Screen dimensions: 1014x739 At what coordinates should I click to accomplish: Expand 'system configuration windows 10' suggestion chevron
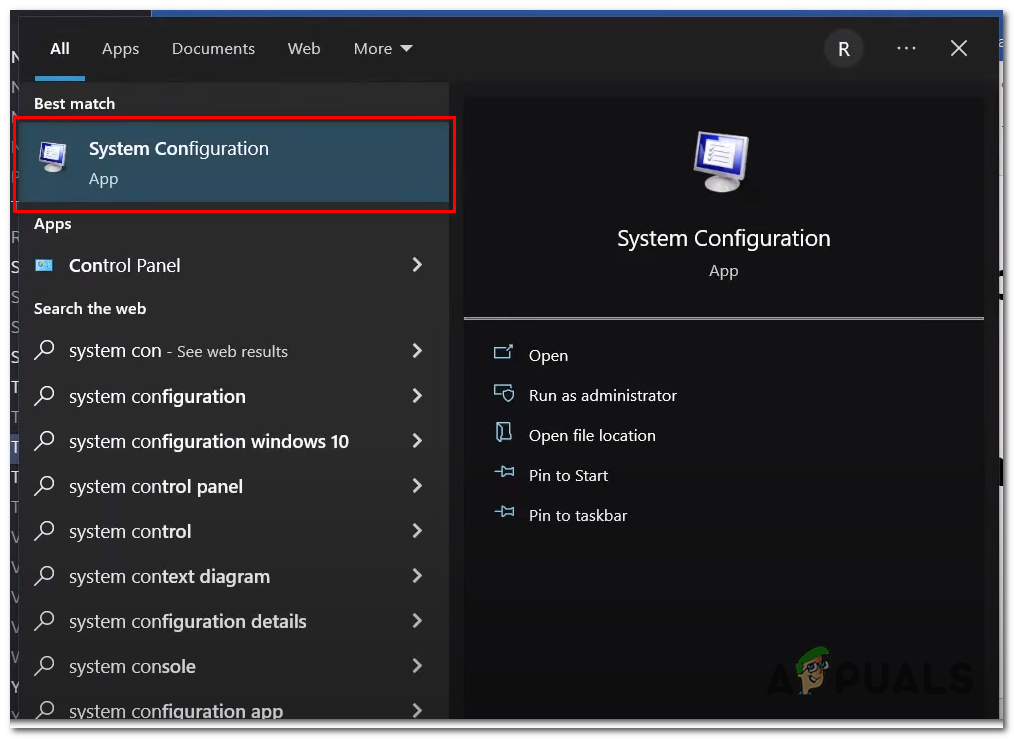pyautogui.click(x=417, y=441)
